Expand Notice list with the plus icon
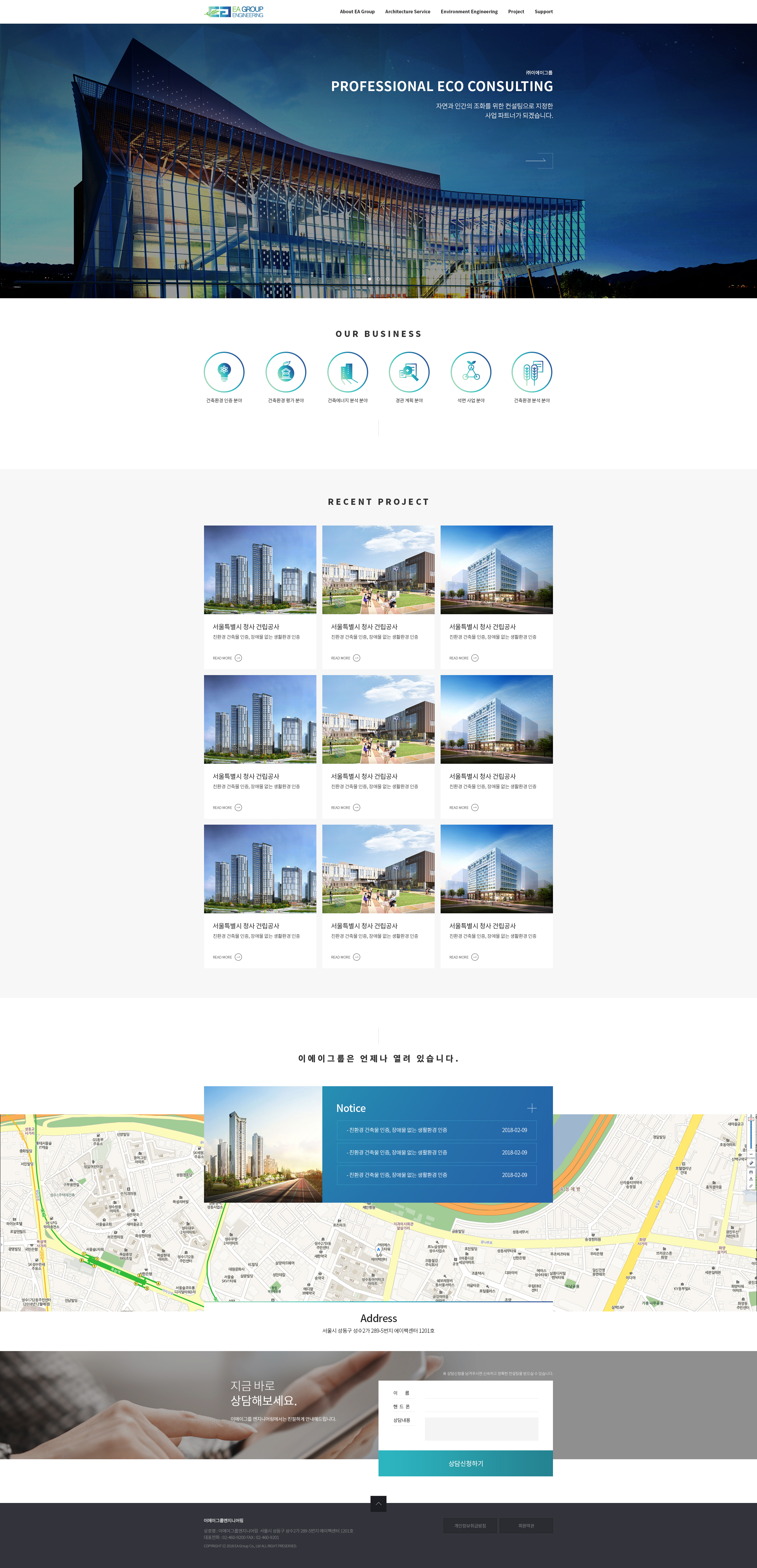This screenshot has height=1568, width=757. pyautogui.click(x=532, y=1108)
